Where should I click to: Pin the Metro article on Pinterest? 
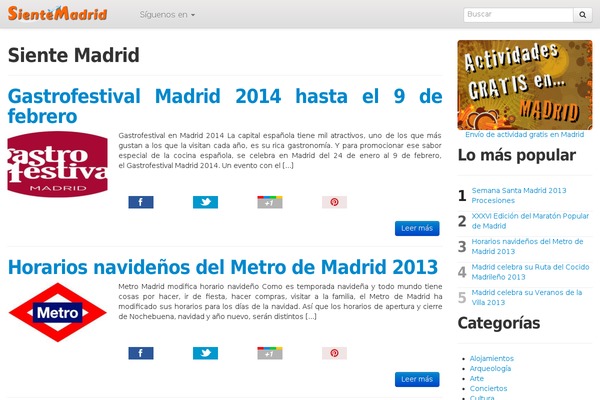334,353
